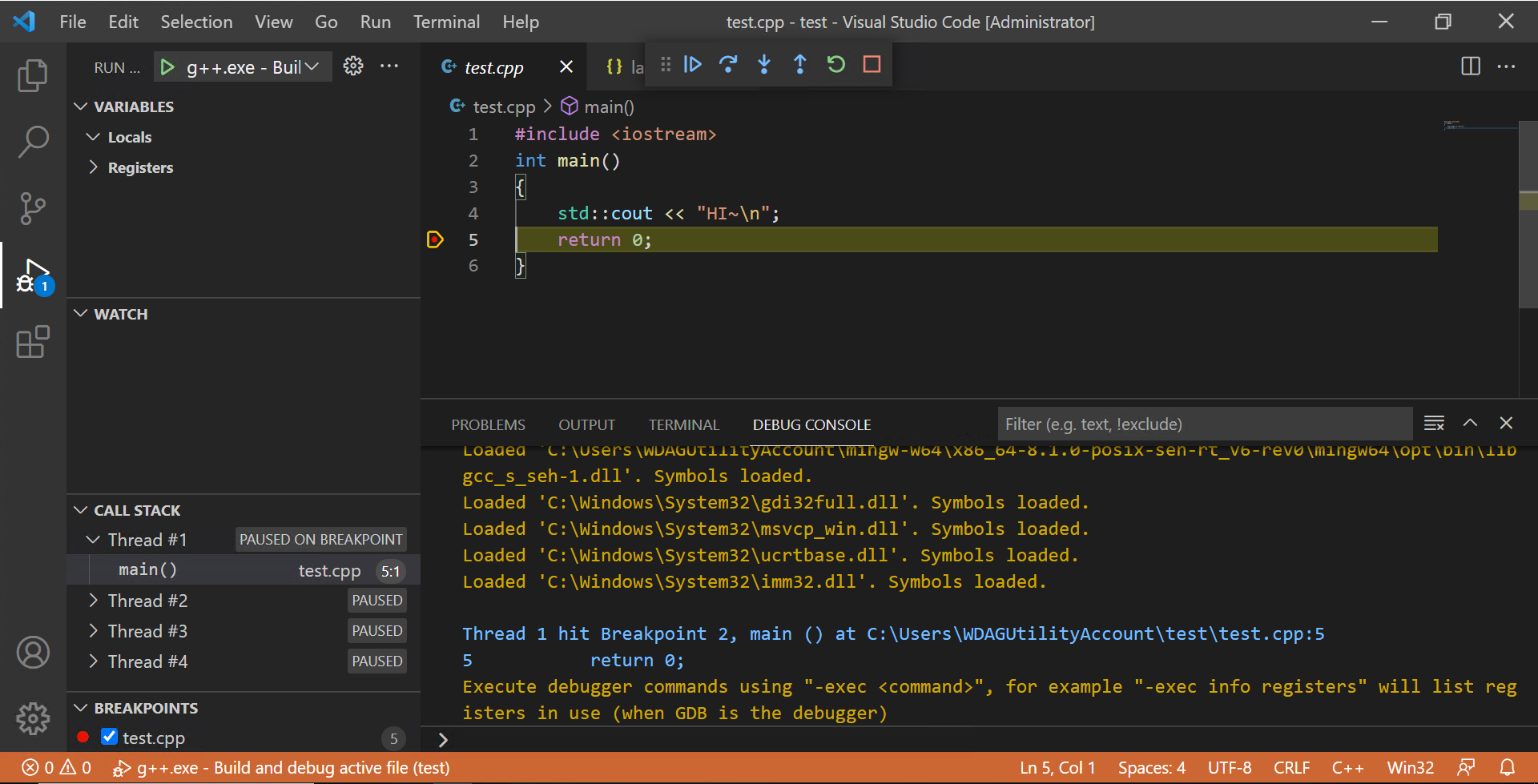Continue debugging from the debug toolbar

(693, 64)
